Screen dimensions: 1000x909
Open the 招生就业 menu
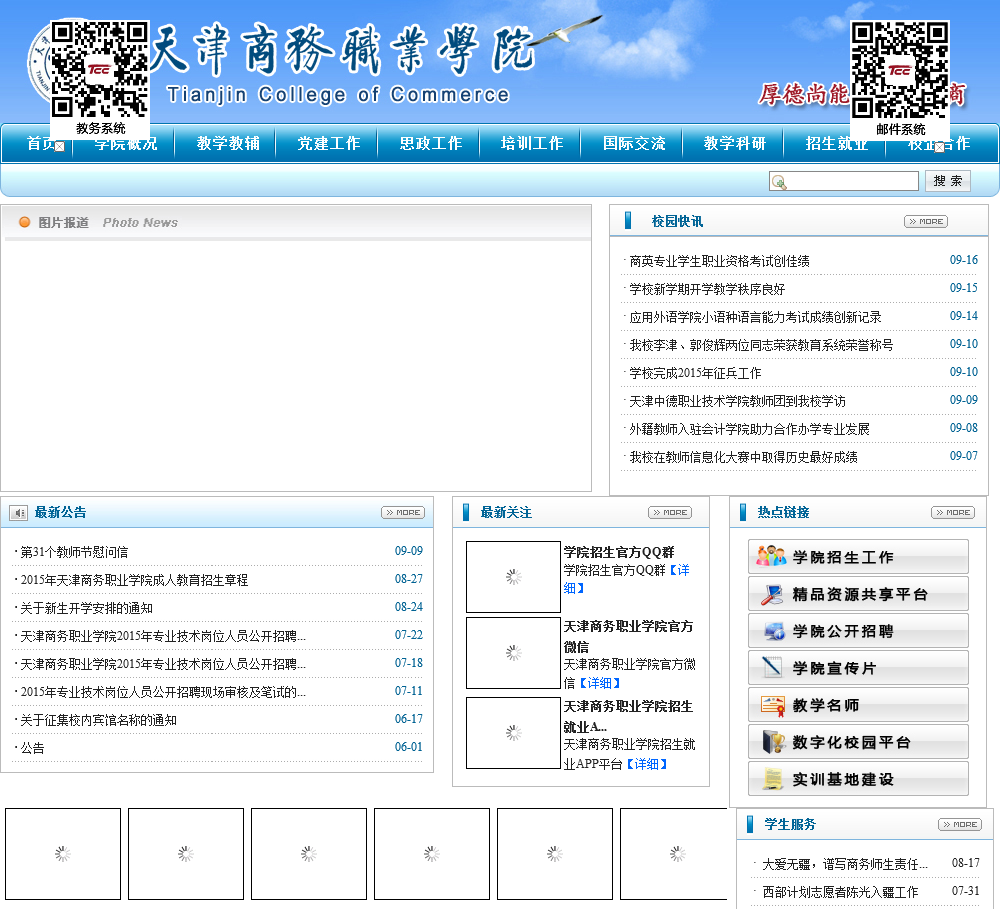tap(836, 144)
